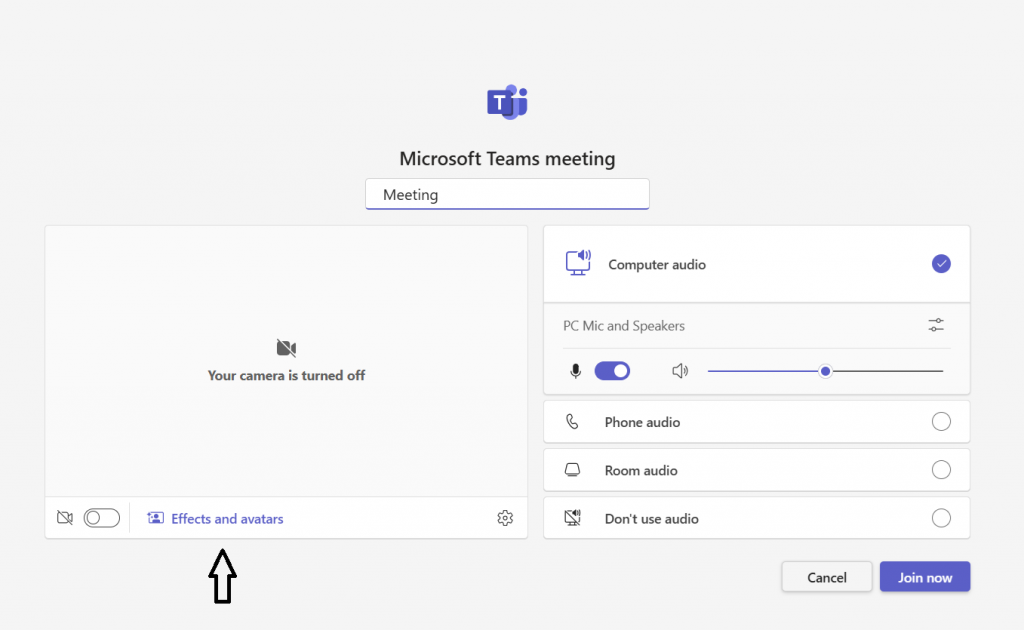This screenshot has width=1024, height=630.
Task: Click the Join now button
Action: 924,577
